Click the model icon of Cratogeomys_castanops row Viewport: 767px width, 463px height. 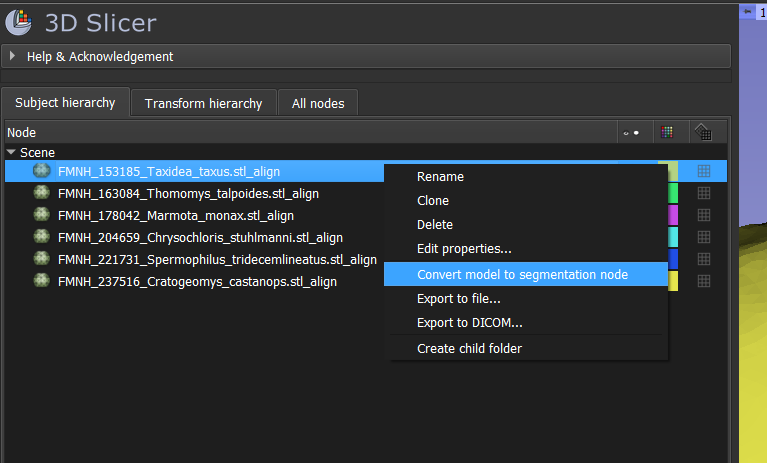[x=42, y=281]
